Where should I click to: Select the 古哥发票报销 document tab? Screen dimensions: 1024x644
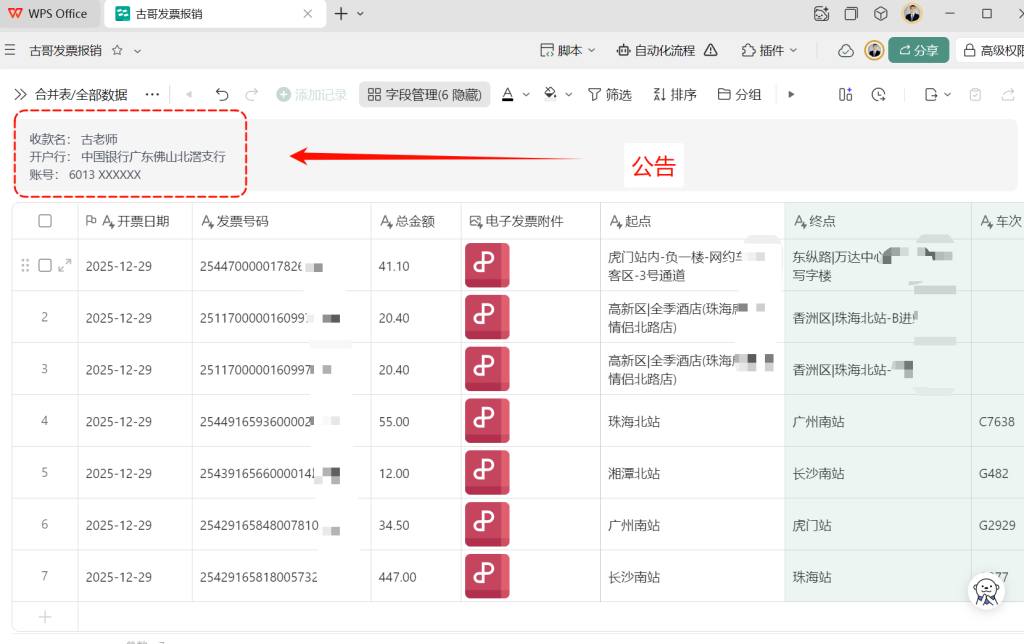214,14
